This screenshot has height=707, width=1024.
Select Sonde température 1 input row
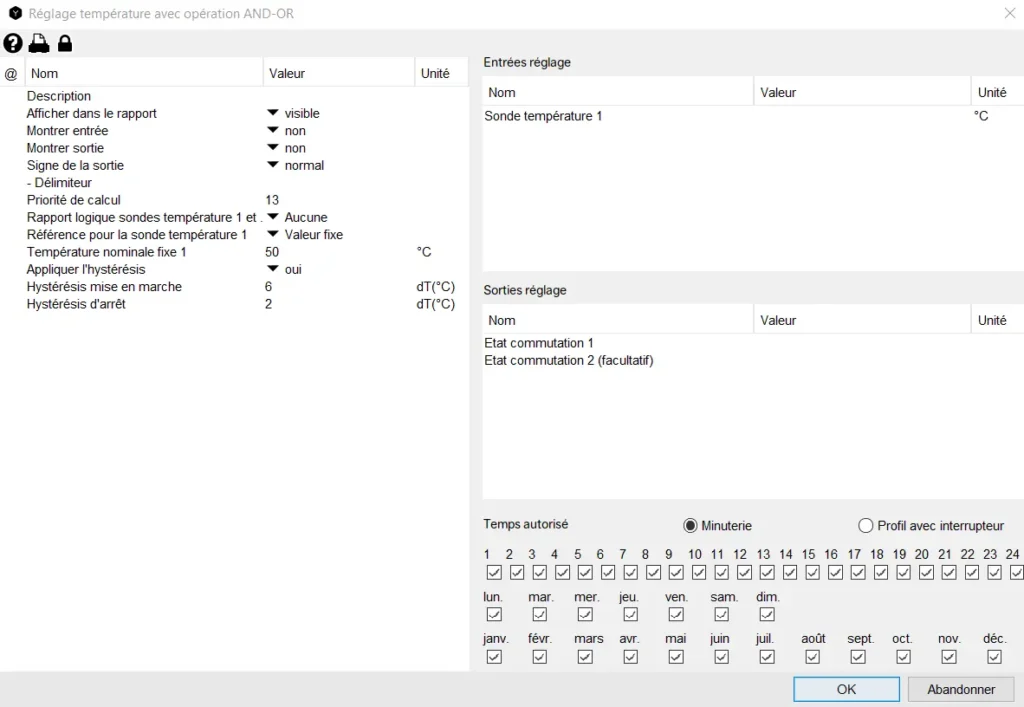tap(544, 116)
